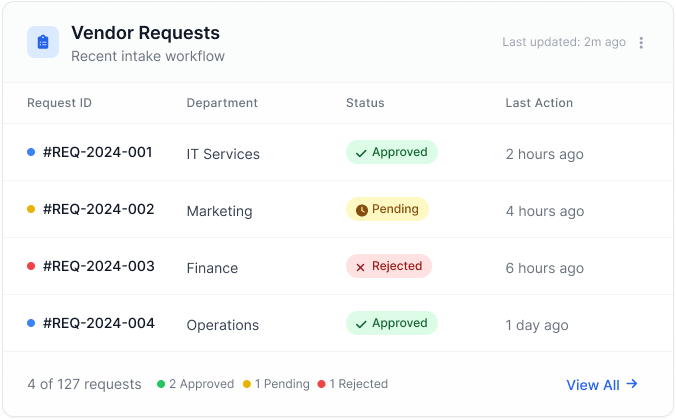Click the blue dot beside #REQ-2024-001
Viewport: 676px width, 420px height.
coord(31,152)
